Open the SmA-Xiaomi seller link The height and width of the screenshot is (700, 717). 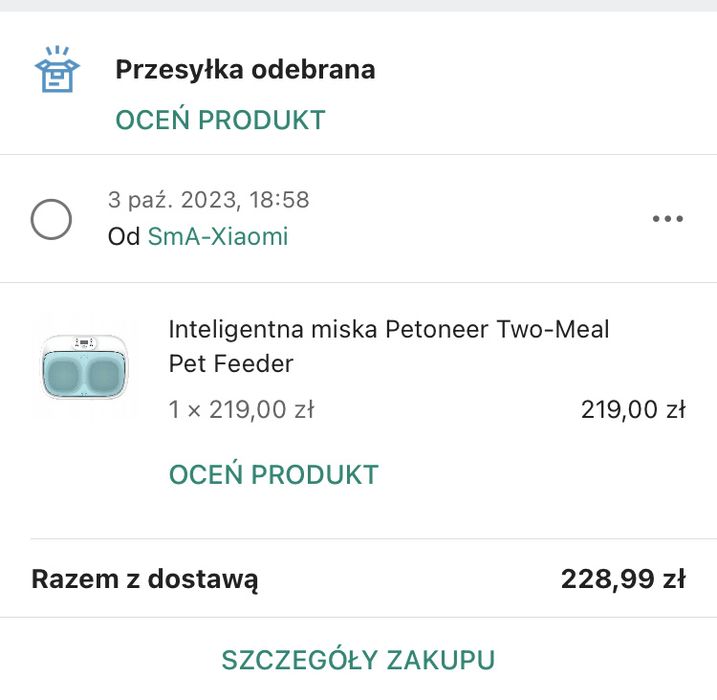point(218,237)
